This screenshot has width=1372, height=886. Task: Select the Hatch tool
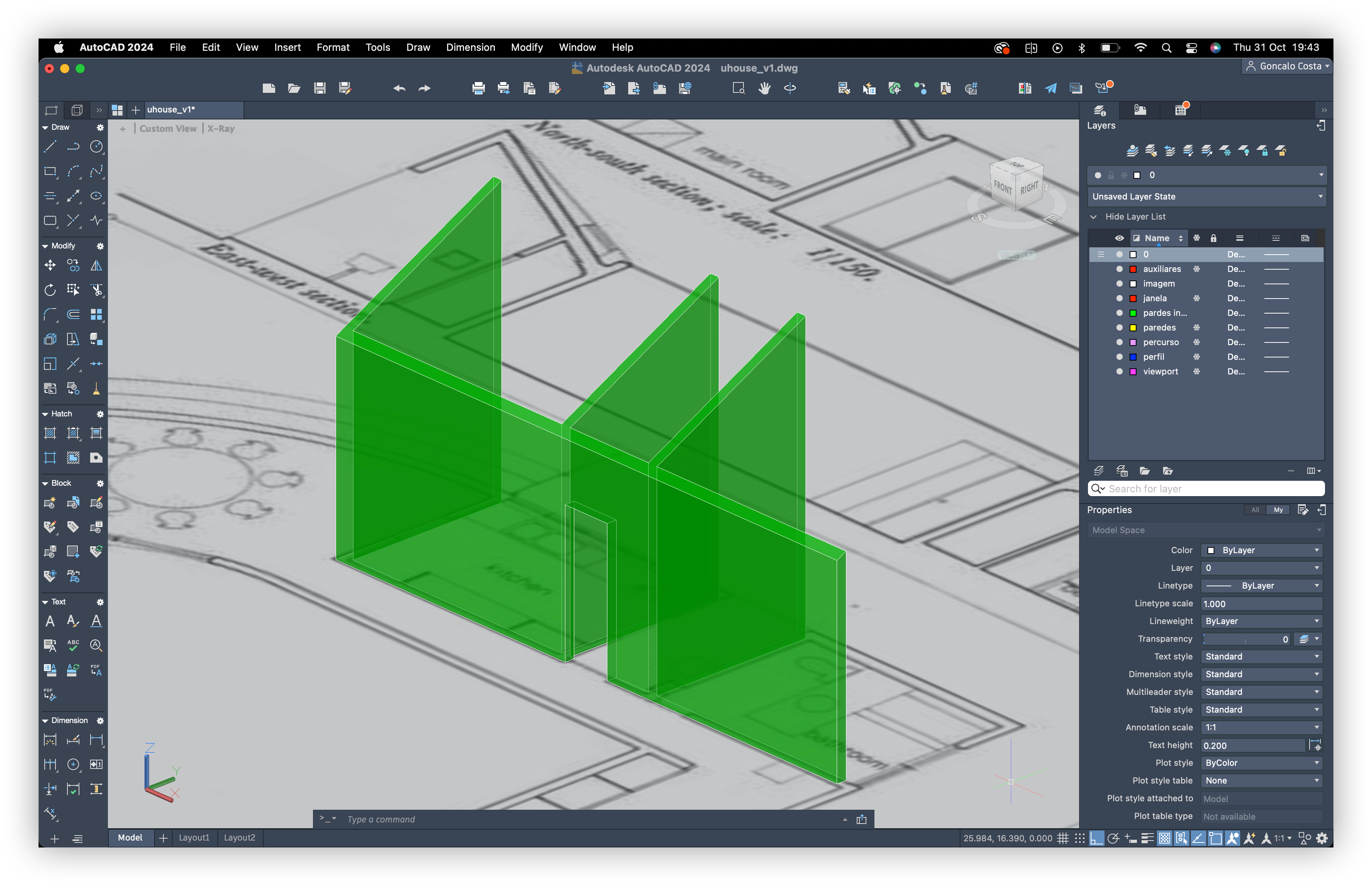tap(50, 433)
